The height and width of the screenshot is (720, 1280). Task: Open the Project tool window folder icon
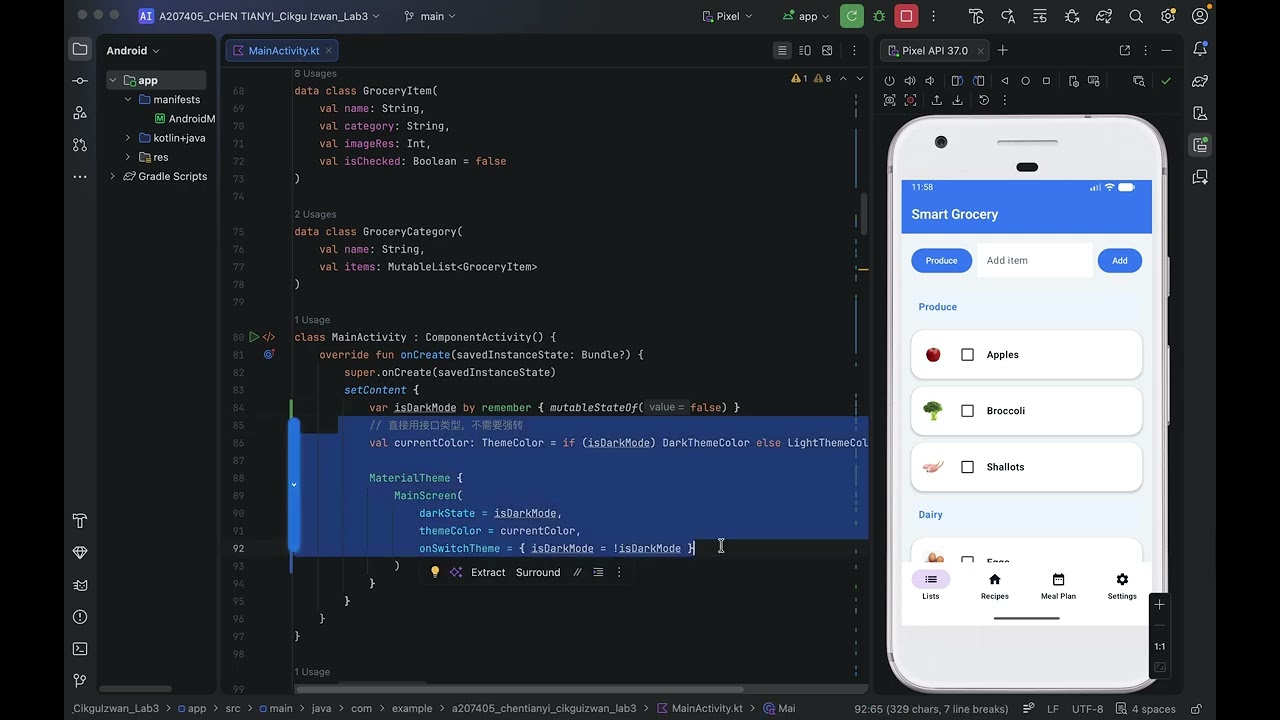(80, 49)
